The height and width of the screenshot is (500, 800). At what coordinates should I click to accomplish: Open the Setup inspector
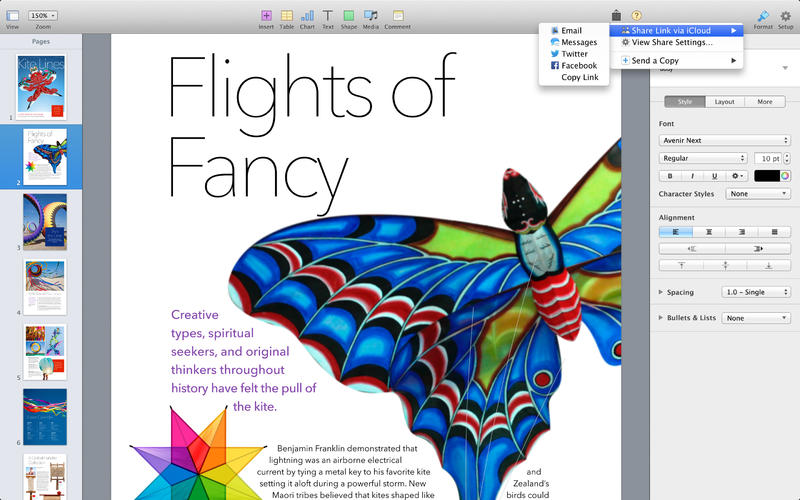[x=785, y=16]
